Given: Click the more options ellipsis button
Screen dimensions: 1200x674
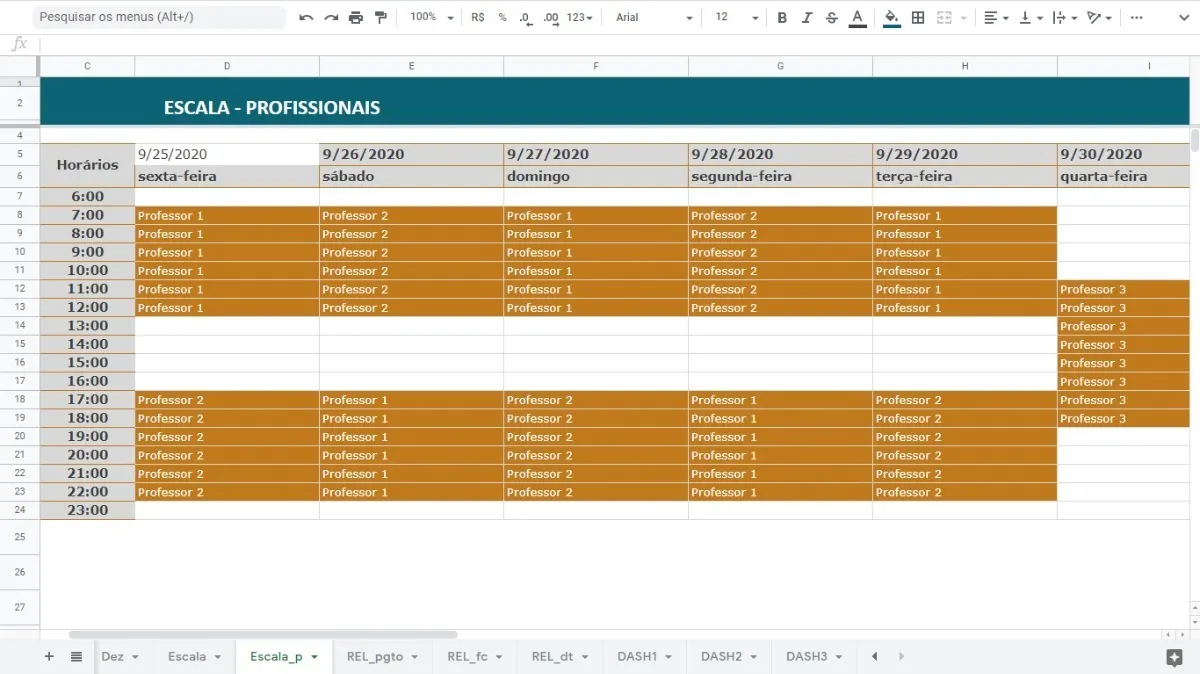Looking at the screenshot, I should 1137,18.
